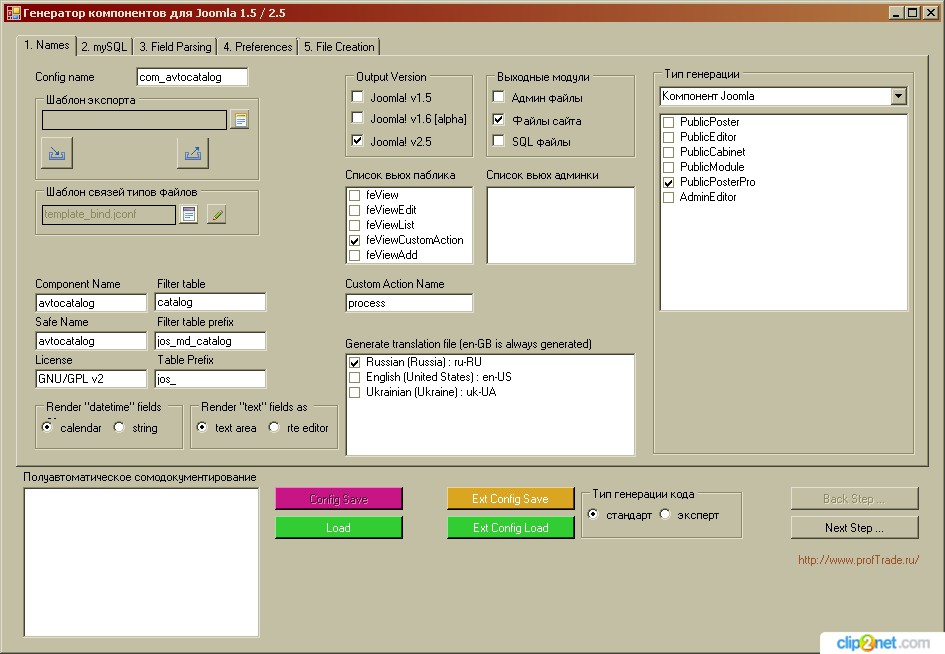Viewport: 945px width, 654px height.
Task: Open the 2. mySQL tab
Action: 104,47
